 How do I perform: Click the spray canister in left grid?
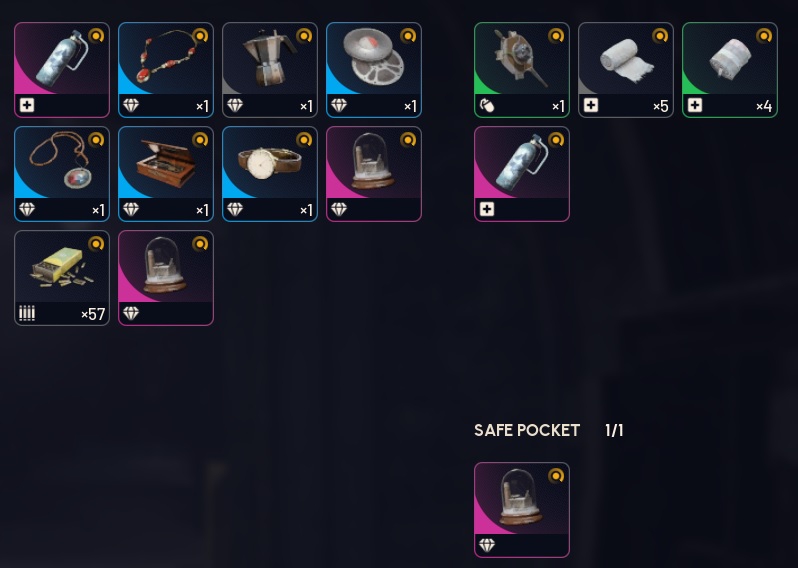(62, 70)
